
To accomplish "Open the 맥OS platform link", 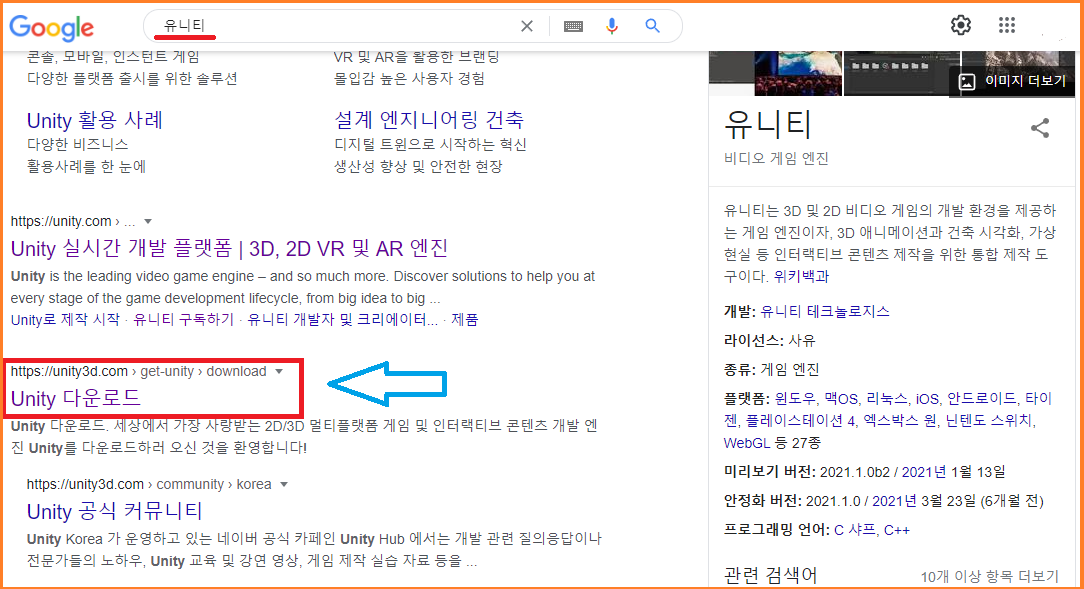I will coord(841,399).
